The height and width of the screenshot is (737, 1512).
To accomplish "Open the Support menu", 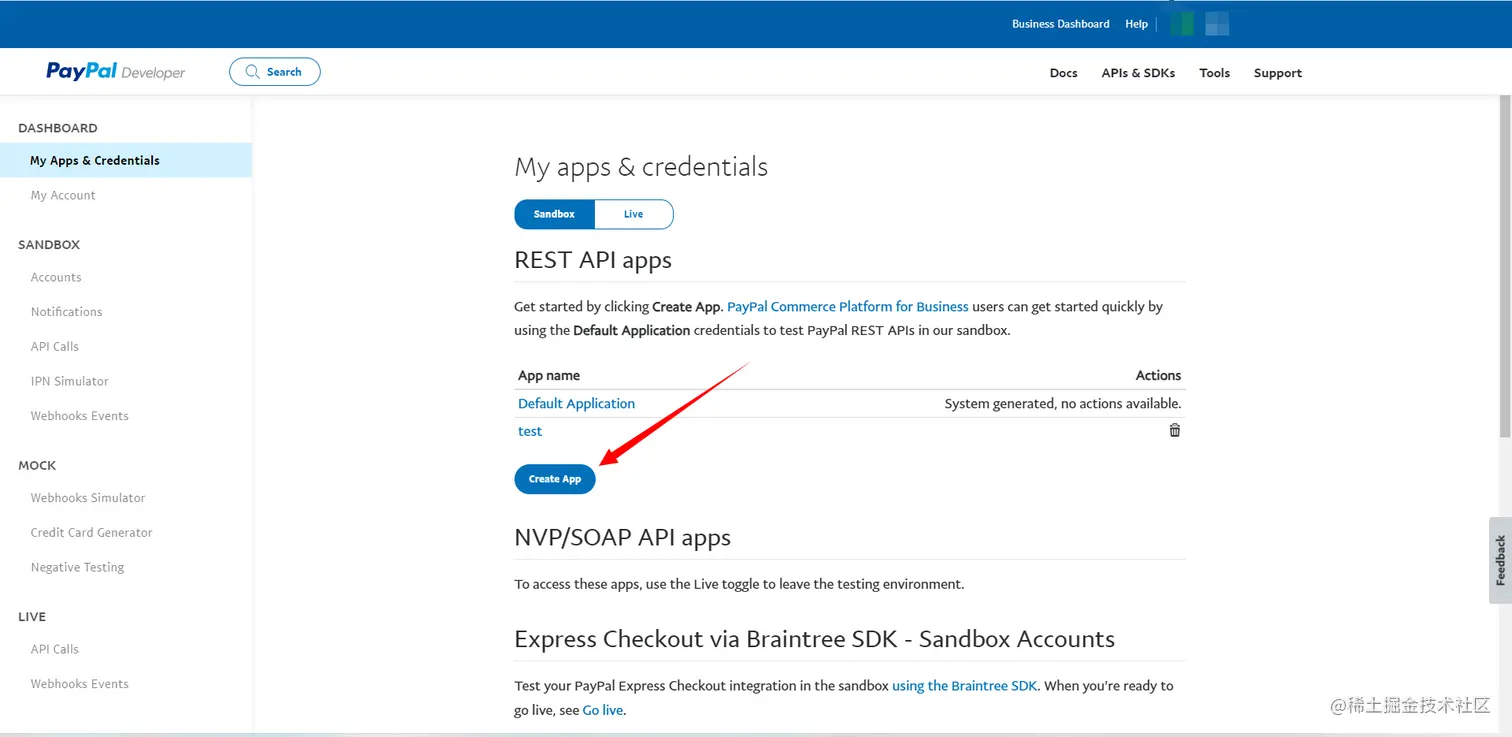I will [x=1277, y=73].
